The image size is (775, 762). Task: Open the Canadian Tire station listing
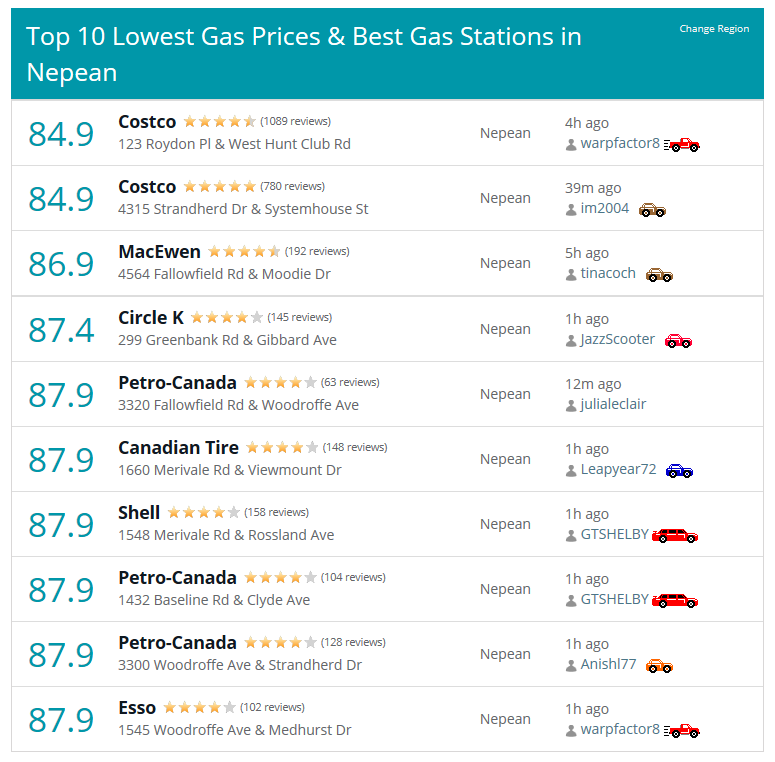tap(178, 448)
